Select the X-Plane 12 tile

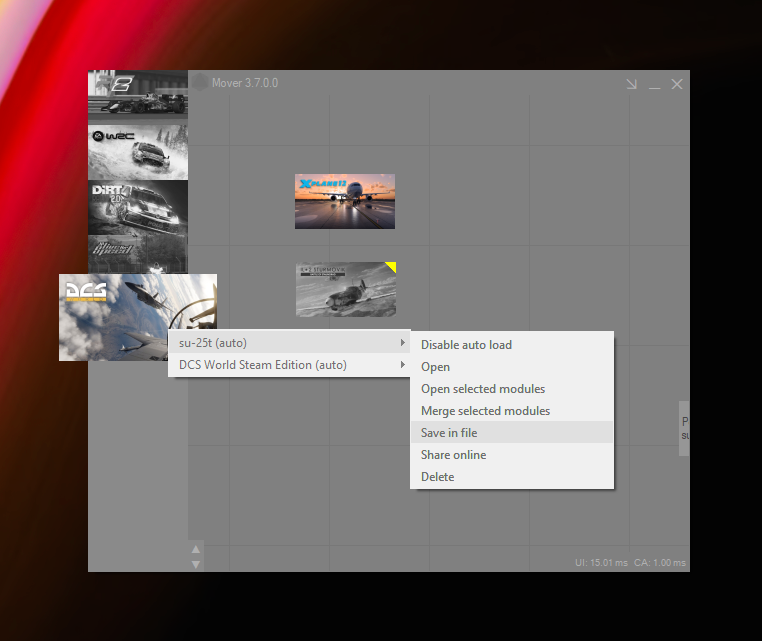(x=345, y=201)
